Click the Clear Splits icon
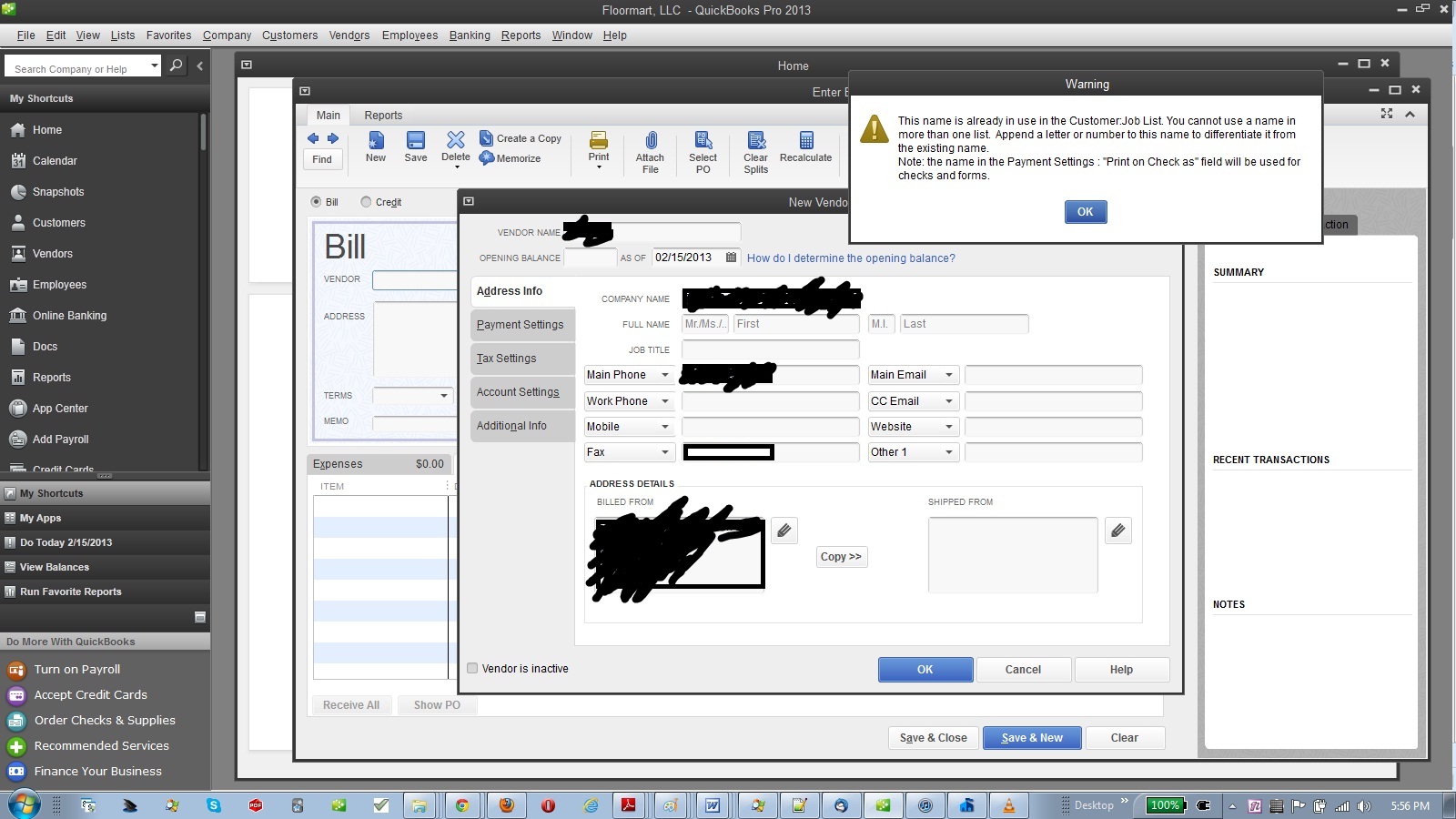Viewport: 1456px width, 819px height. pyautogui.click(x=756, y=140)
